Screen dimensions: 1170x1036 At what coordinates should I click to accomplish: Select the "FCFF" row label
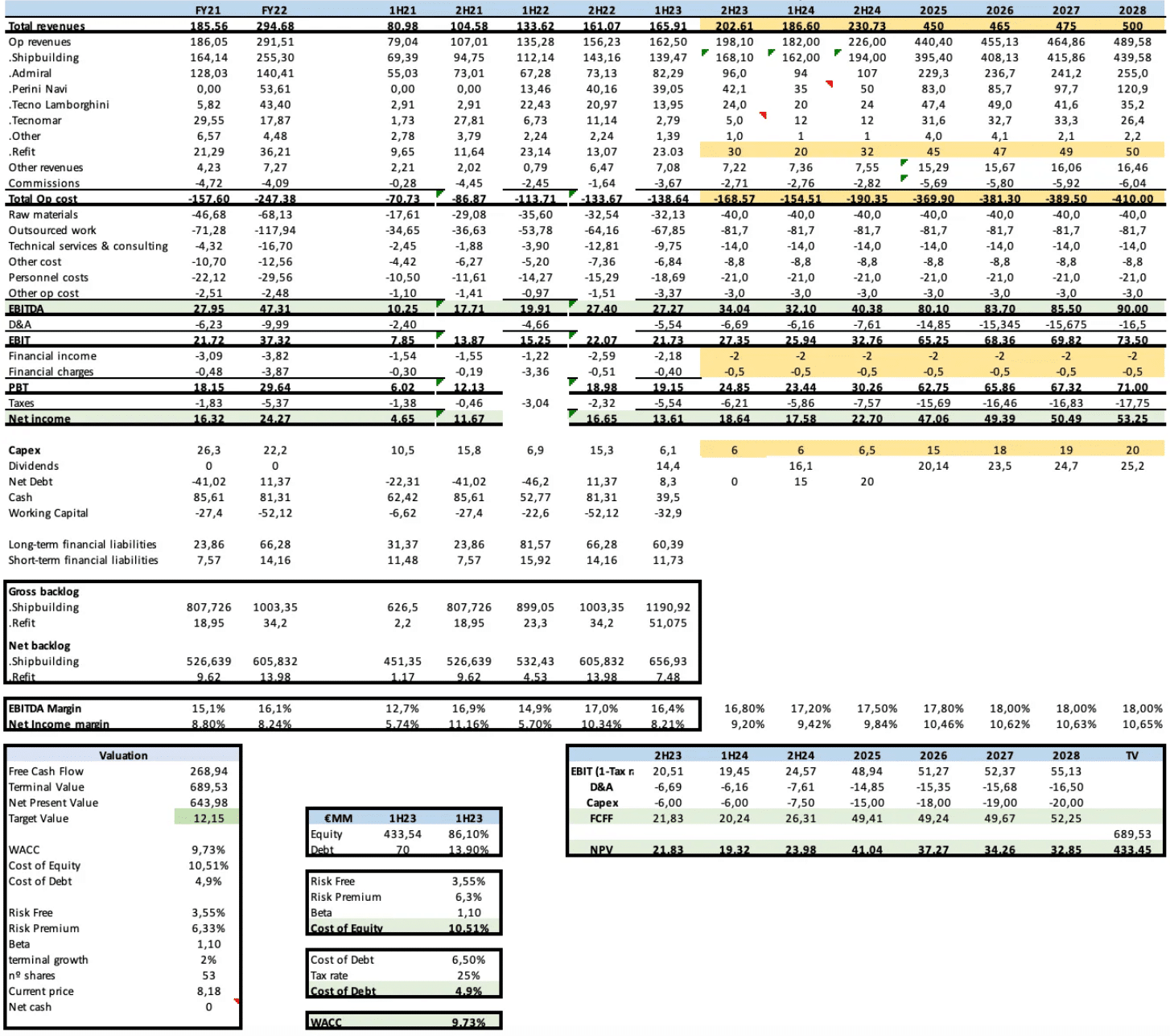tap(601, 818)
